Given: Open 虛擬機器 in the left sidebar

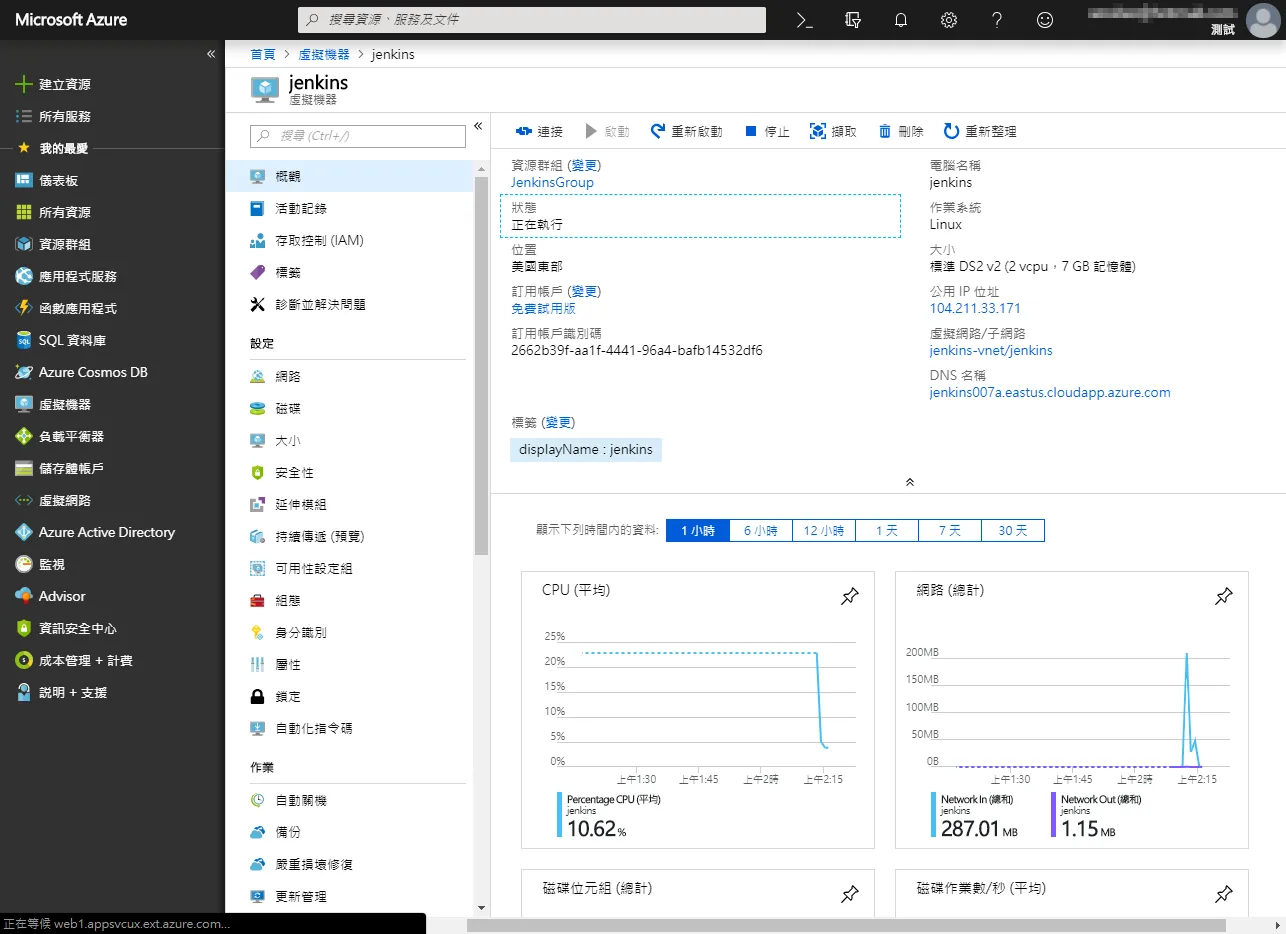Looking at the screenshot, I should tap(65, 404).
